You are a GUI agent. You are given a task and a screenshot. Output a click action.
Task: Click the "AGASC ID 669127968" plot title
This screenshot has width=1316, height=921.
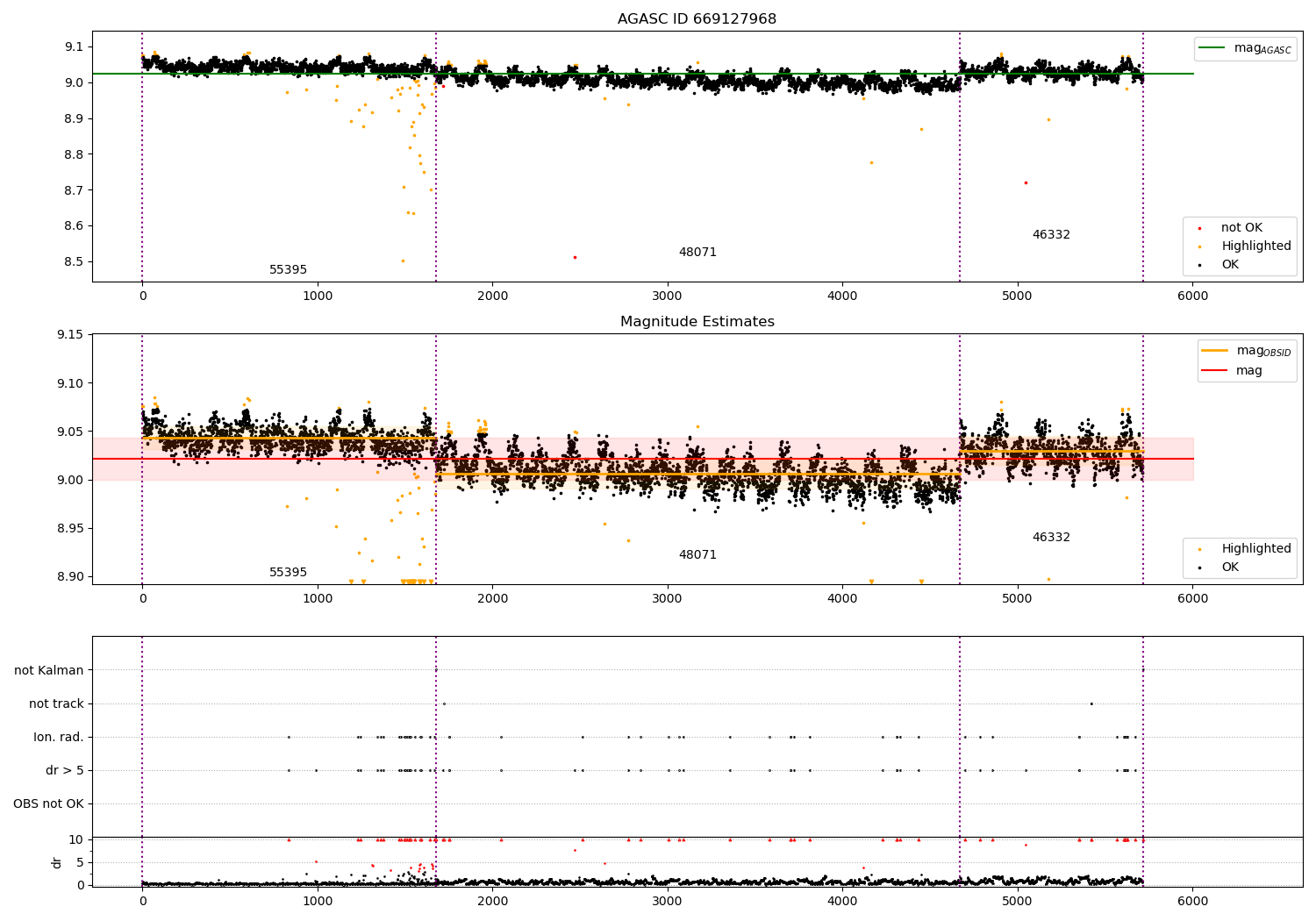[x=697, y=19]
